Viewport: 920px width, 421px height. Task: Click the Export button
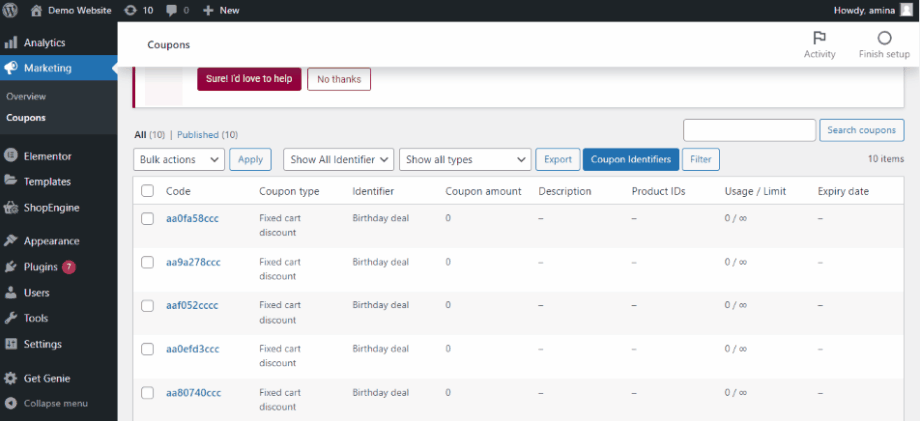pos(558,159)
